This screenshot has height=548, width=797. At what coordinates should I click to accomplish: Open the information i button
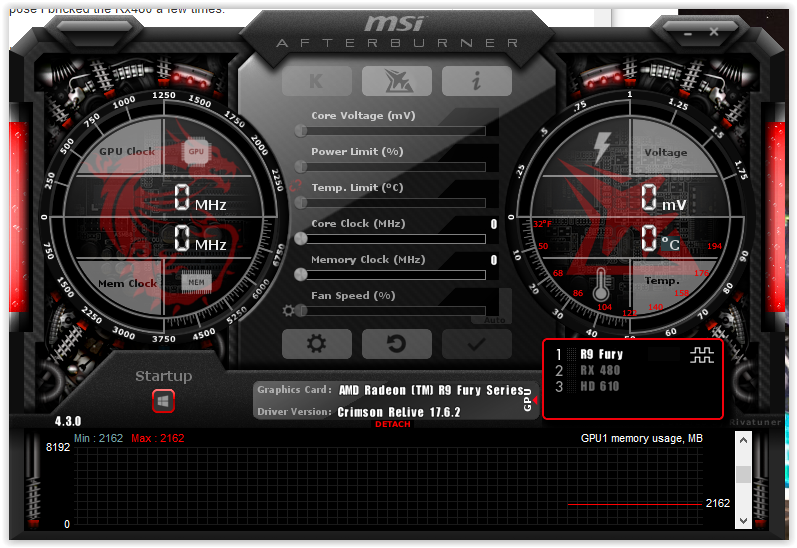(476, 81)
